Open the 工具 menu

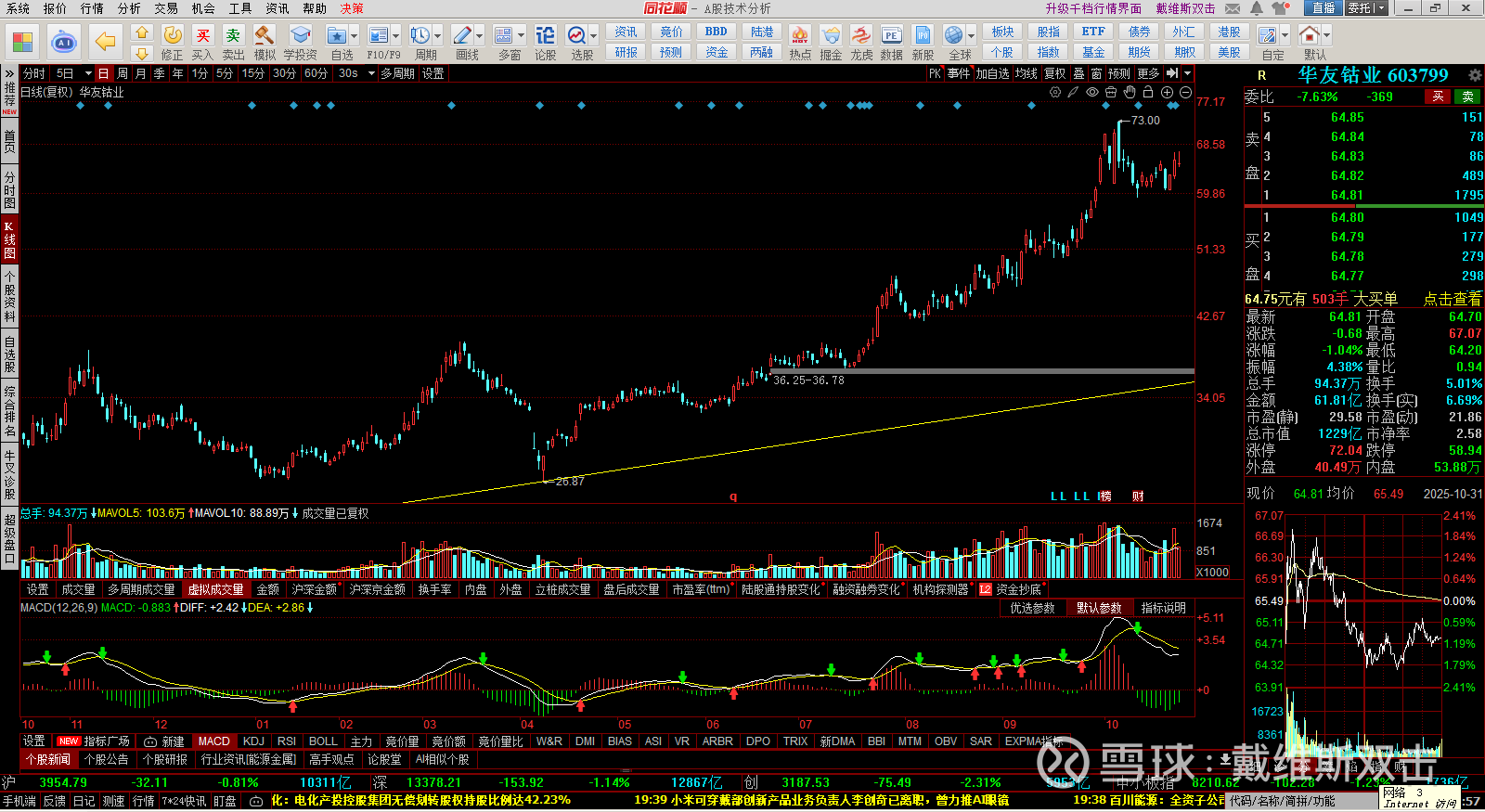click(x=240, y=8)
